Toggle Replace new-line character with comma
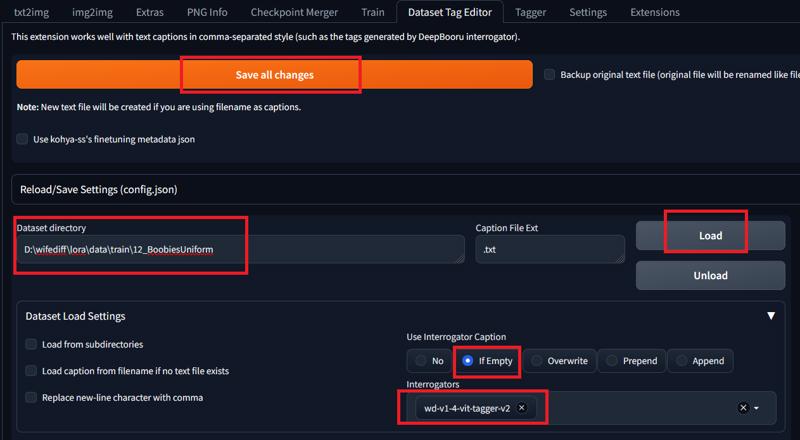 click(x=31, y=397)
